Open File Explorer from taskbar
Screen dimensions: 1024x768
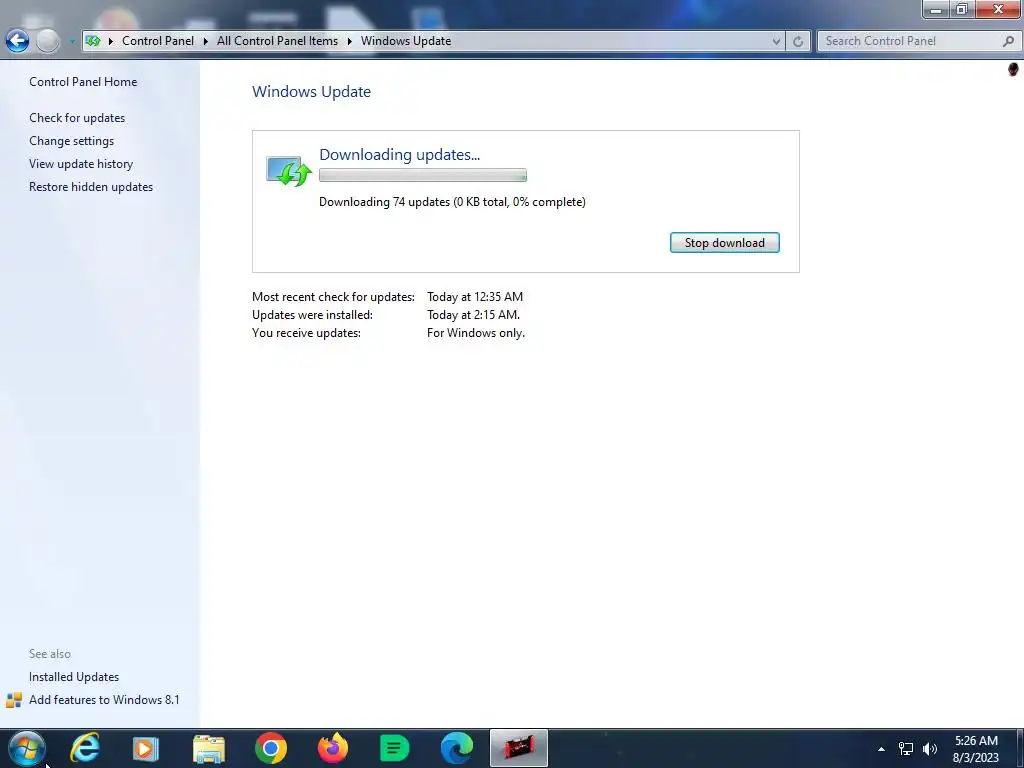pos(208,748)
